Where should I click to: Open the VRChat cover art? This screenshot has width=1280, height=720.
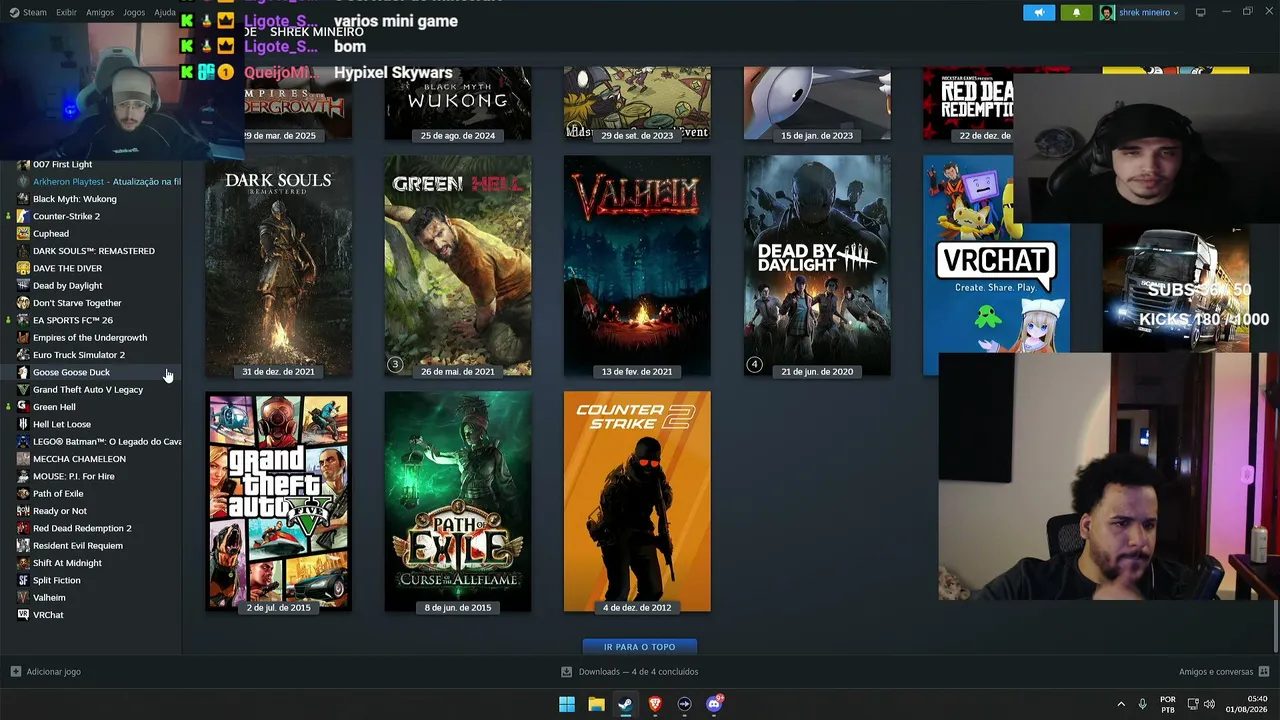point(996,266)
